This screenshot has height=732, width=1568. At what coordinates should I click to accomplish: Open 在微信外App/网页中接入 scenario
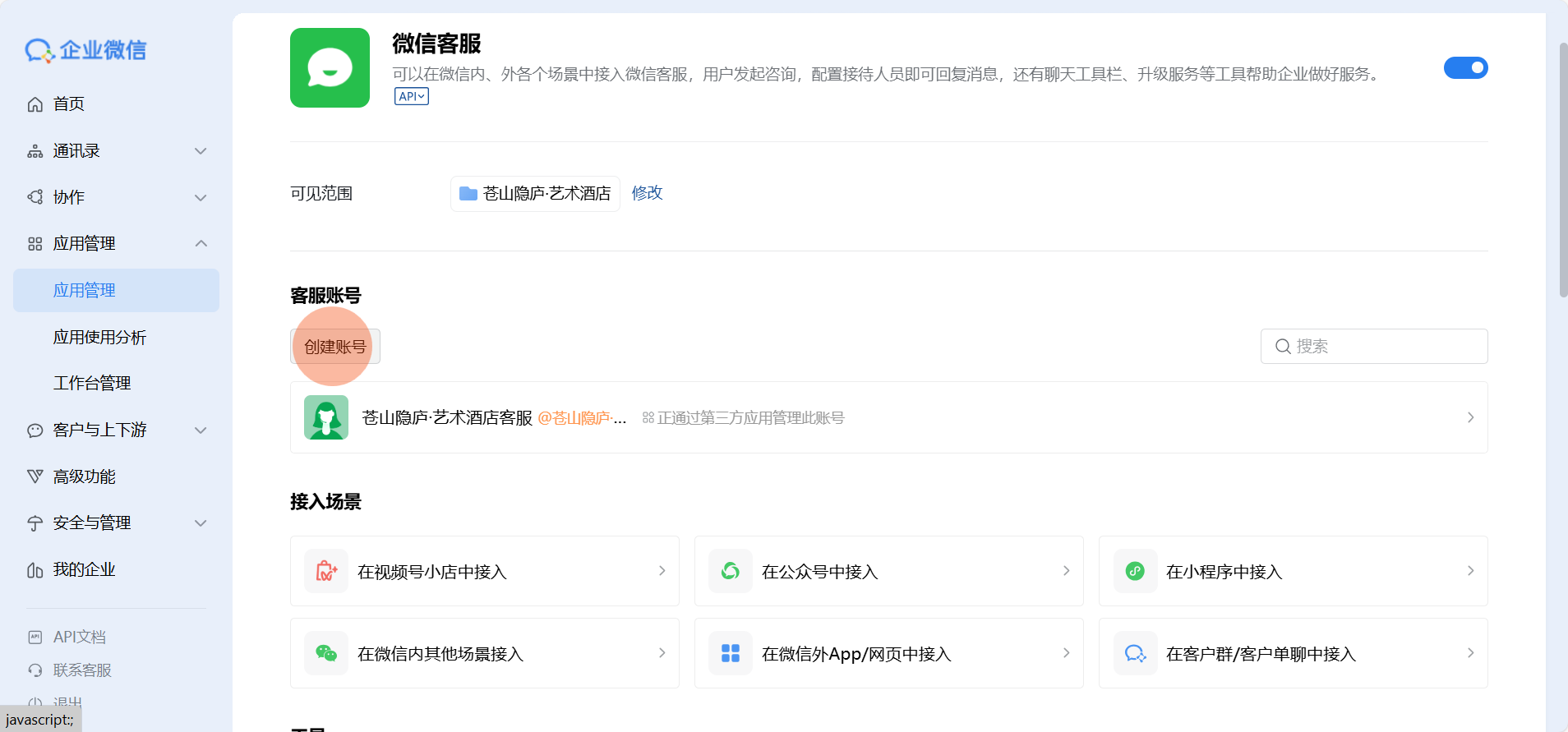pos(888,653)
